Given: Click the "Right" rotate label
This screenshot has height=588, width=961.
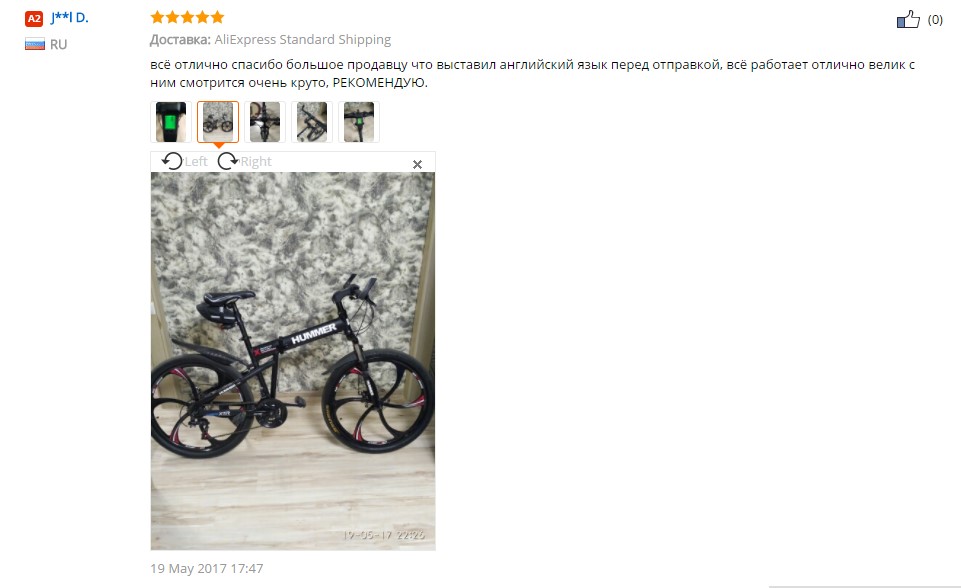Looking at the screenshot, I should 256,161.
